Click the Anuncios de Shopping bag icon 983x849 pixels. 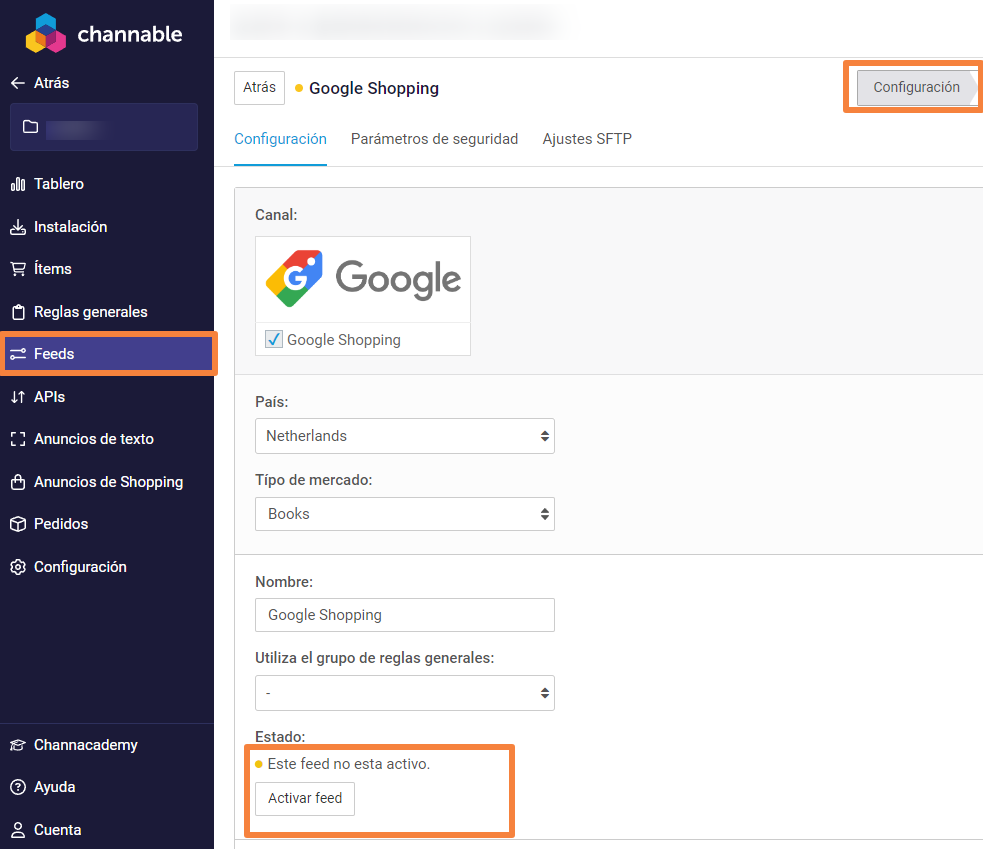click(18, 482)
